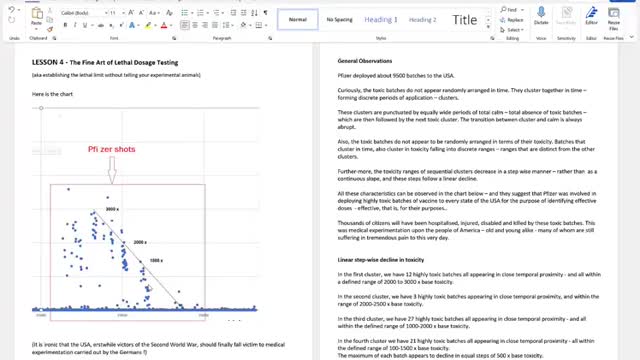Click the Cut scissors icon
This screenshot has width=640, height=360.
click(50, 10)
